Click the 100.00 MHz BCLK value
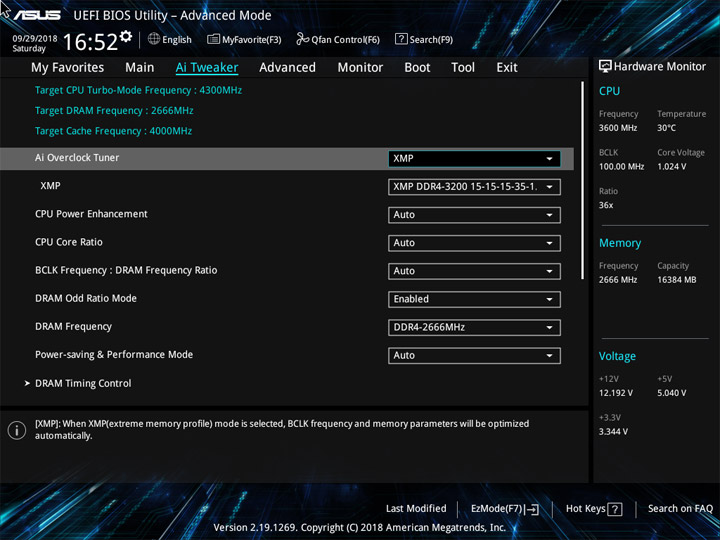Image resolution: width=720 pixels, height=540 pixels. [x=621, y=167]
